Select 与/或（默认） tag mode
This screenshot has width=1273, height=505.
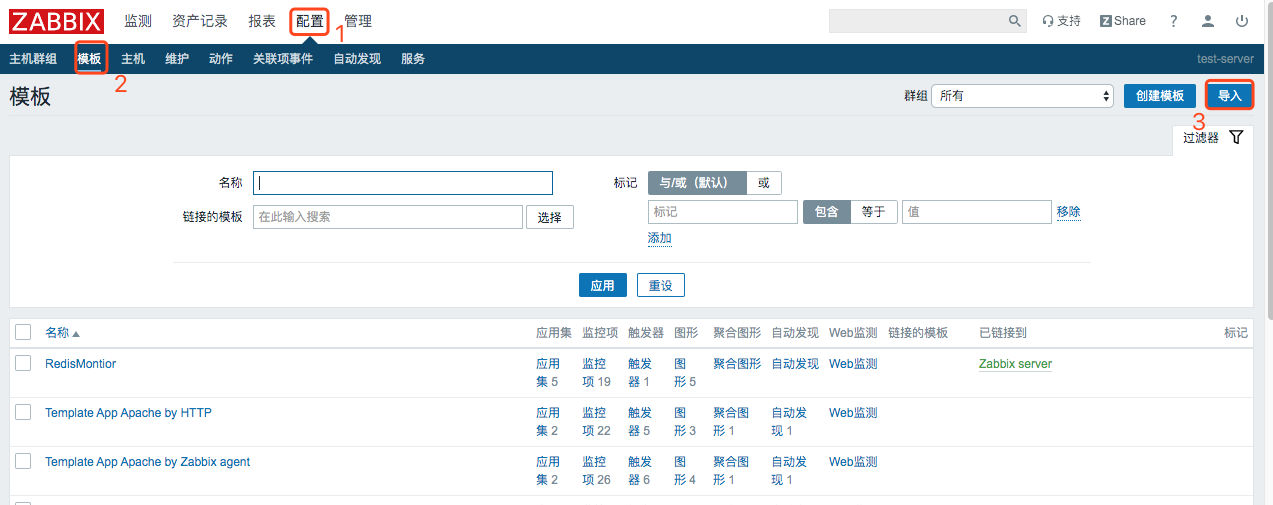point(697,183)
